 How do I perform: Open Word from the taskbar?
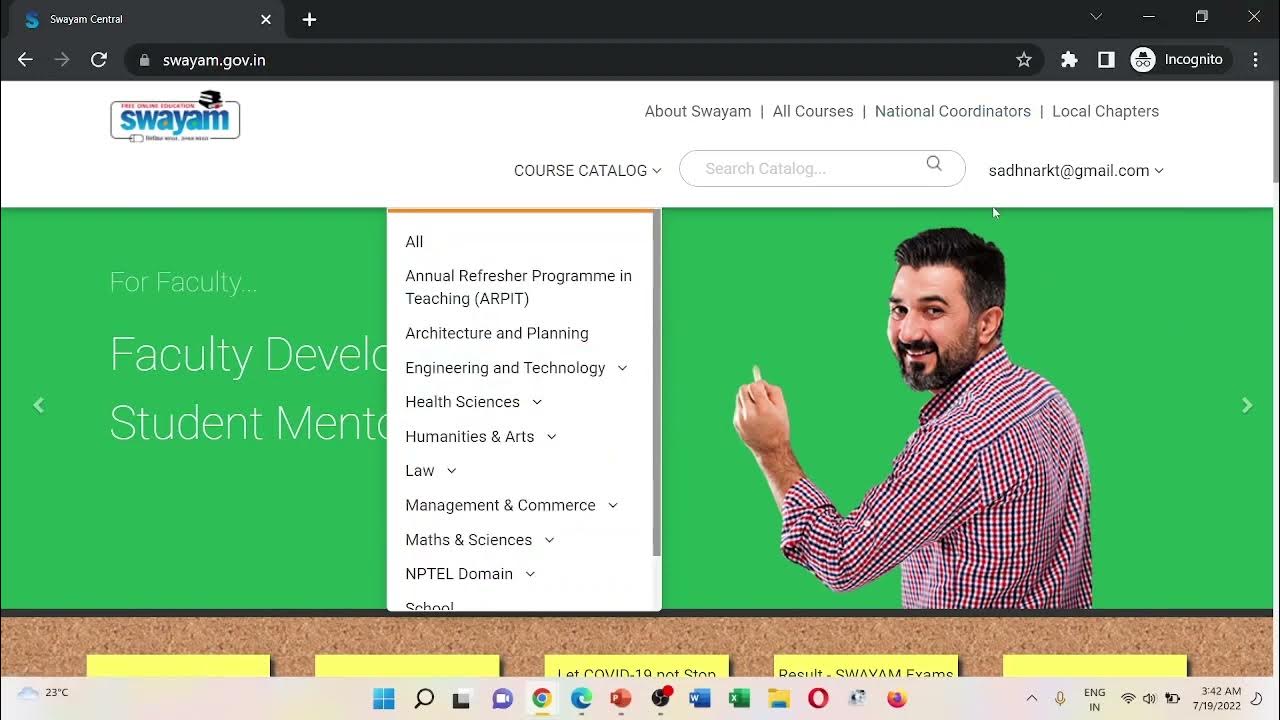click(x=700, y=698)
